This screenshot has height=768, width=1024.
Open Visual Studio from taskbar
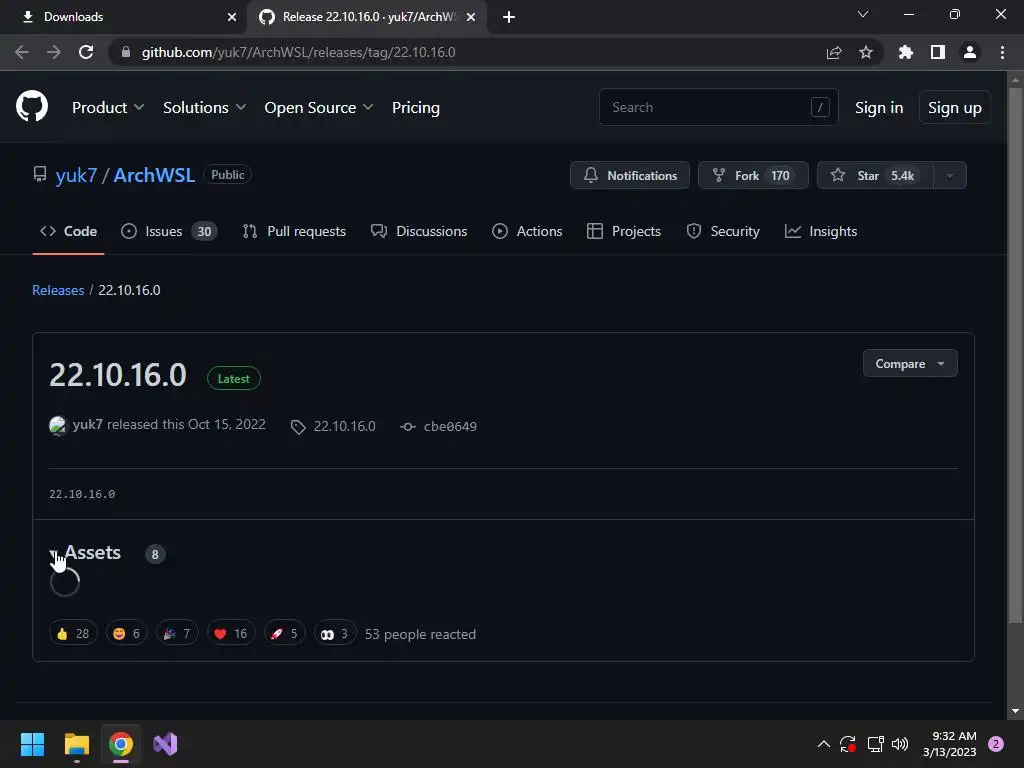[165, 744]
